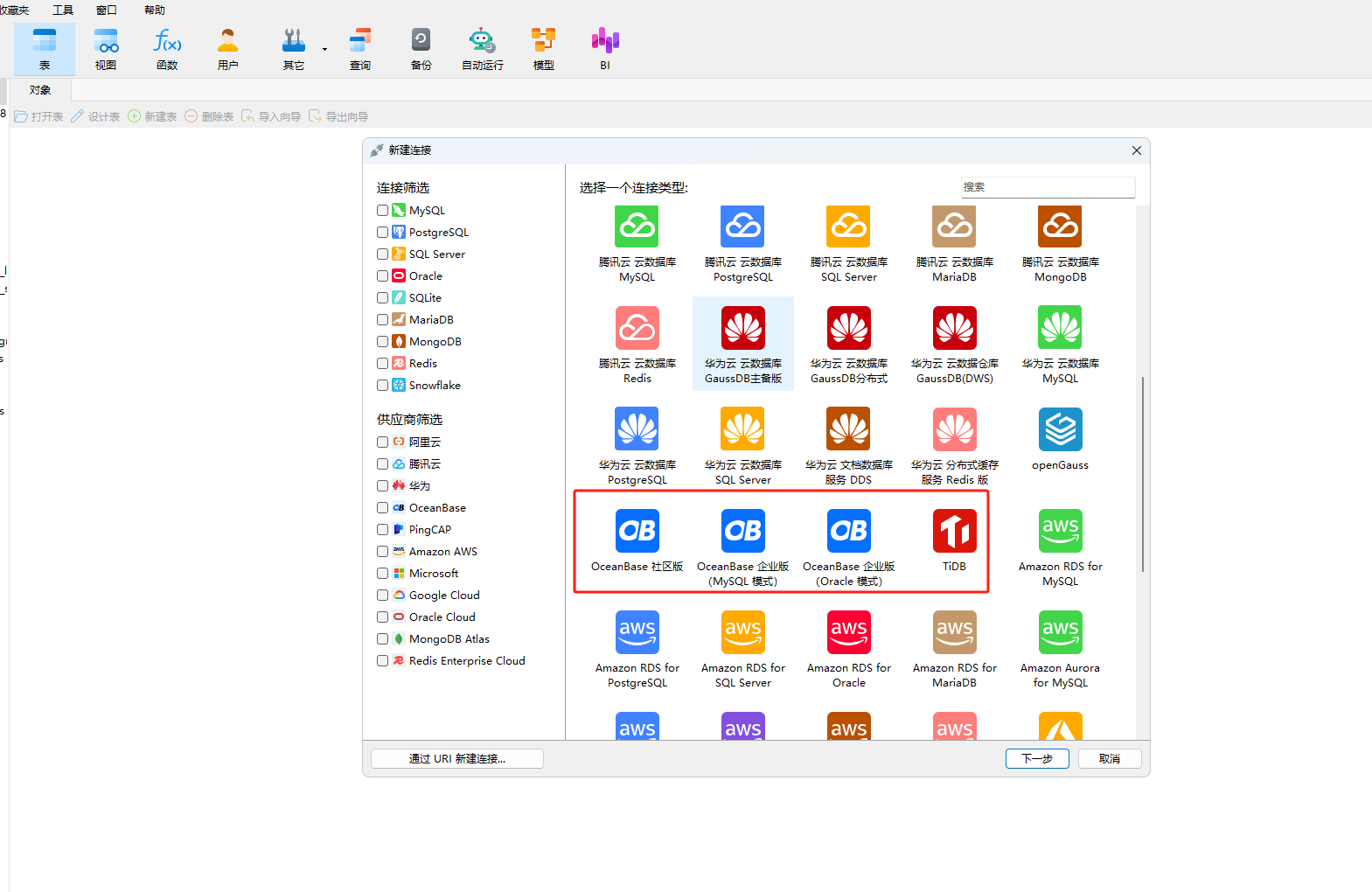Screen dimensions: 1372x892
Task: Open the 函数 (Function) toolbar icon
Action: (x=167, y=49)
